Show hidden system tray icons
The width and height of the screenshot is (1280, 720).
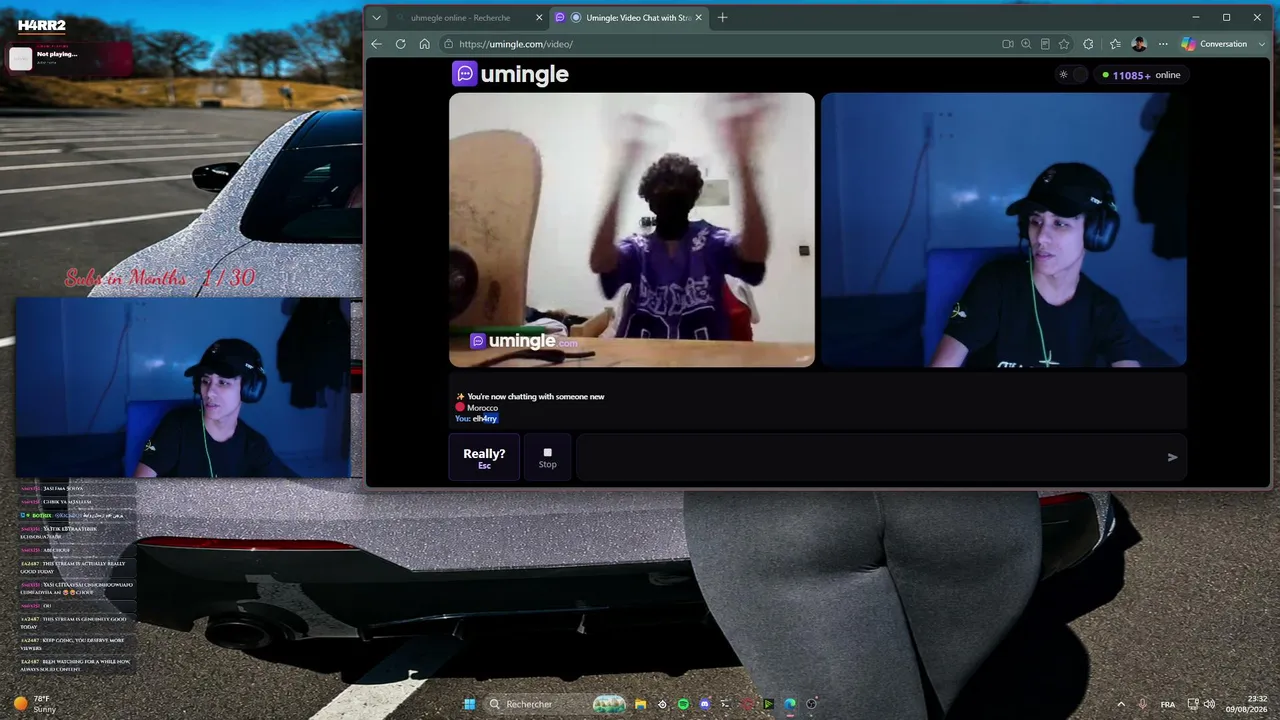click(1120, 704)
